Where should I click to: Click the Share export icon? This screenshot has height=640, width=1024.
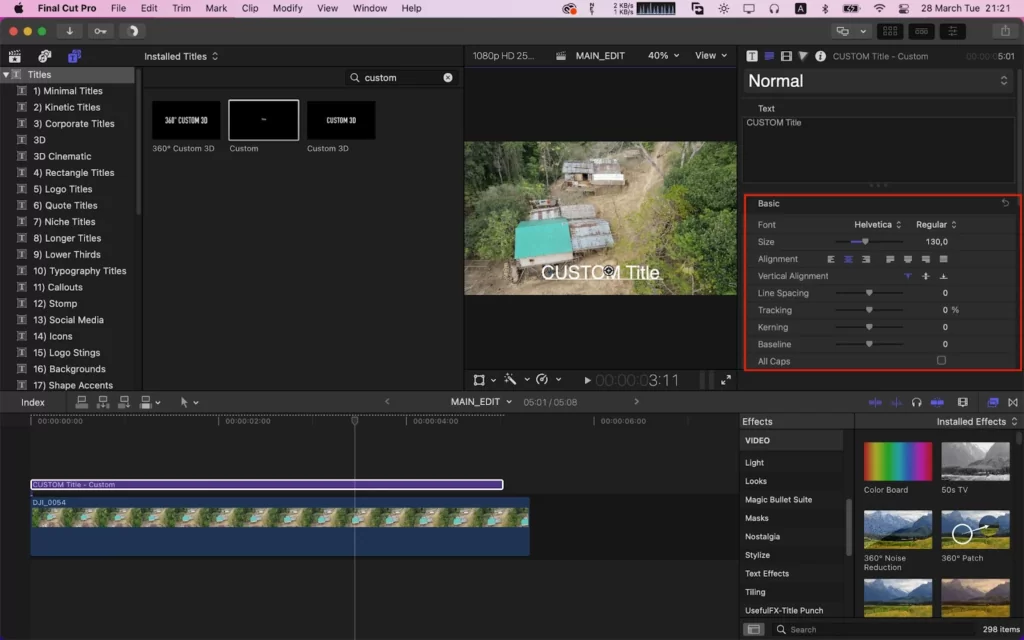coord(1005,31)
